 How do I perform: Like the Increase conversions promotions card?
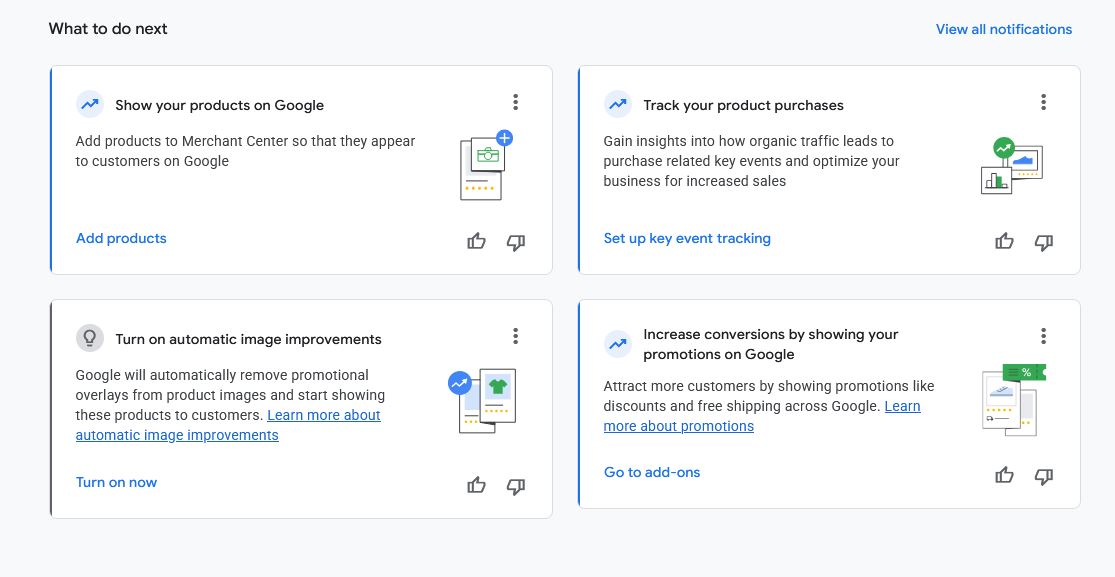[x=1004, y=475]
